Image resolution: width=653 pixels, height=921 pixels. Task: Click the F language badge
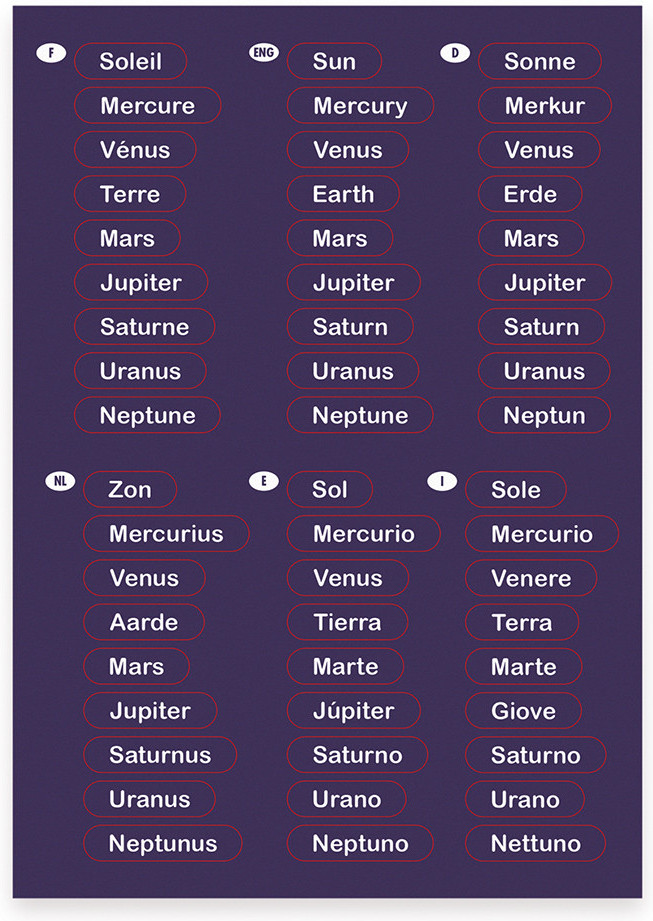(x=51, y=53)
